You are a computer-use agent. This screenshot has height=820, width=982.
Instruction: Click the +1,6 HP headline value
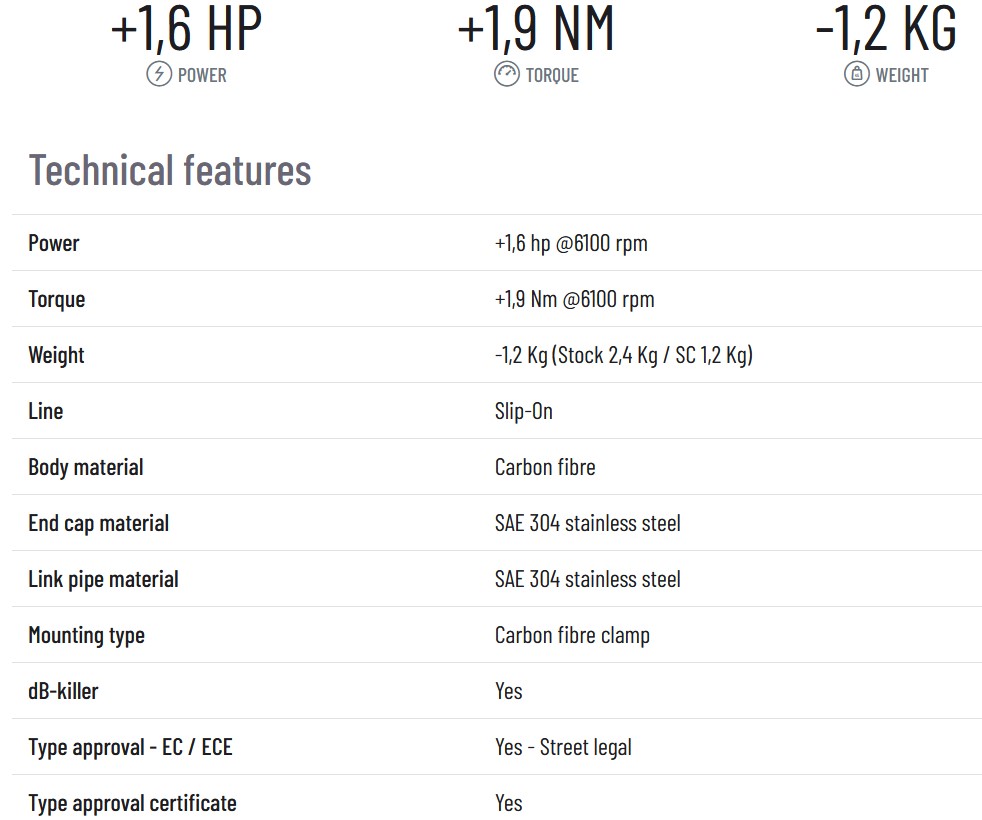(x=186, y=30)
